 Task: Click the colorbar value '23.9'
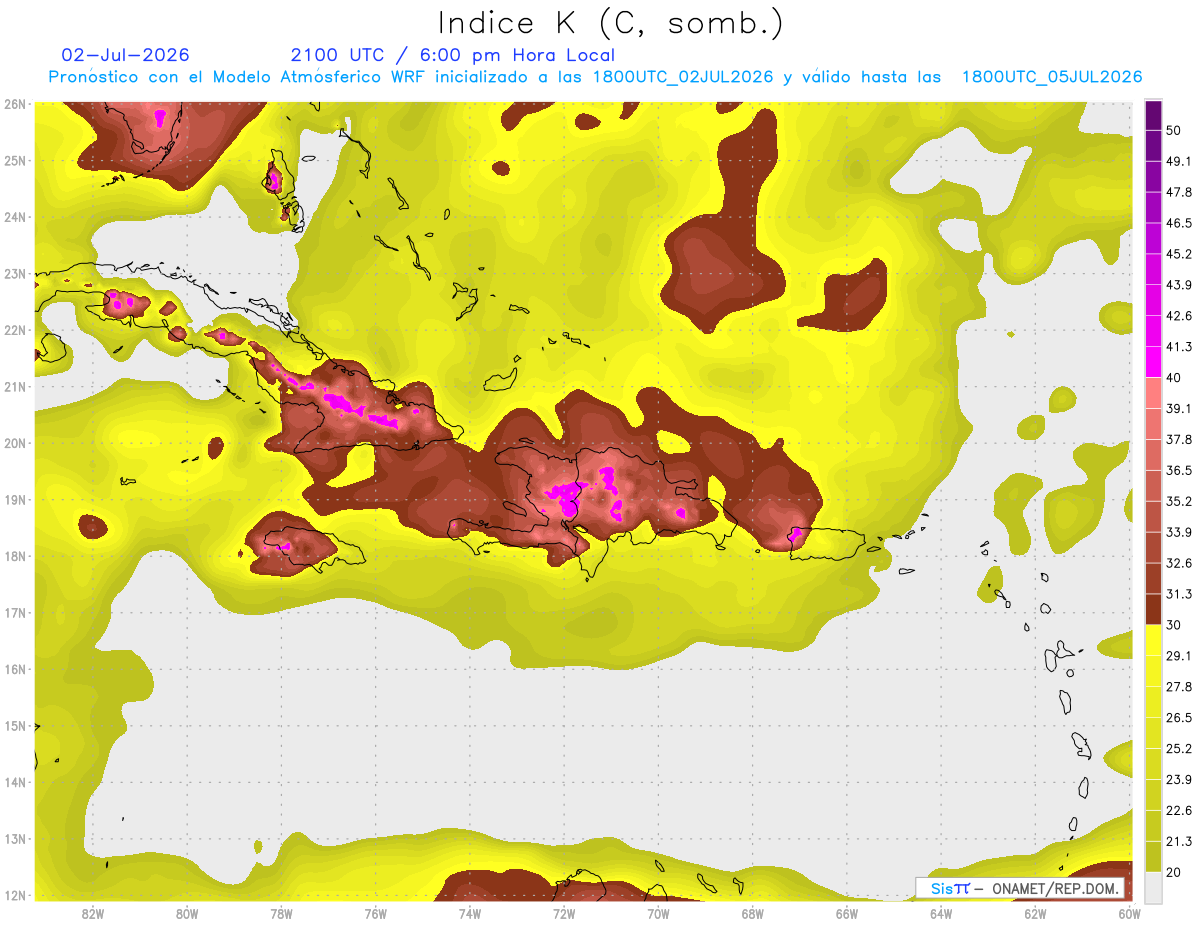coord(1179,779)
